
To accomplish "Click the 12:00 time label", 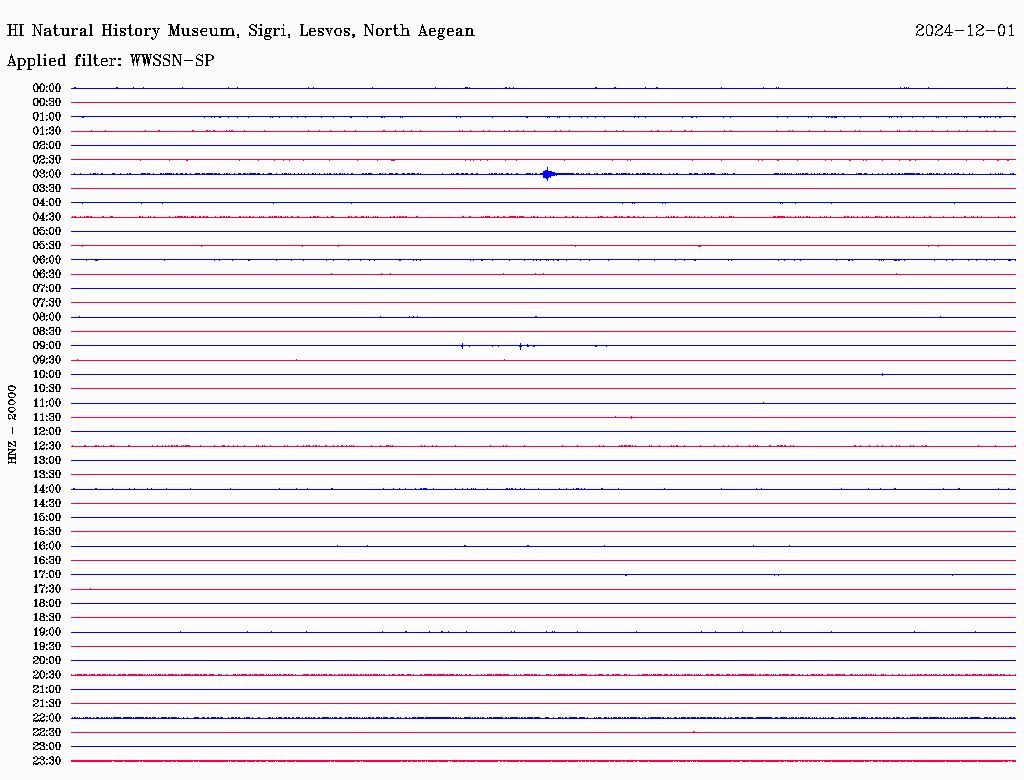I will (x=47, y=431).
